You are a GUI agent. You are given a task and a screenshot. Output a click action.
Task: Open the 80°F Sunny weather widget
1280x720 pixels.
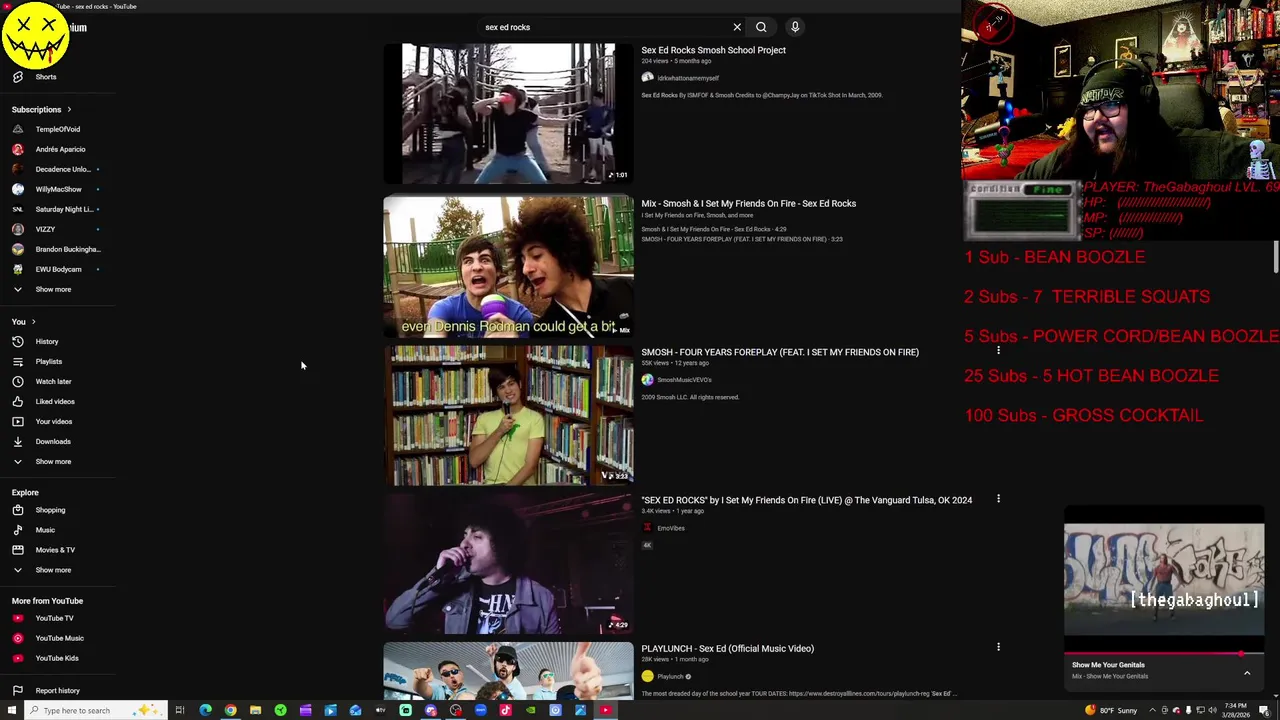(x=1111, y=710)
